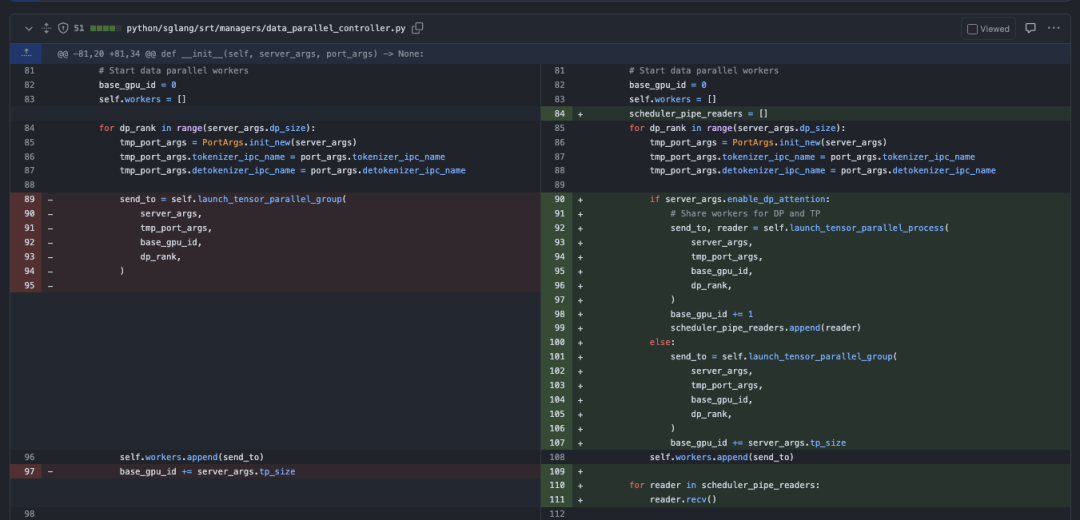1080x520 pixels.
Task: Select deleted line number 89 on left
Action: click(x=28, y=199)
